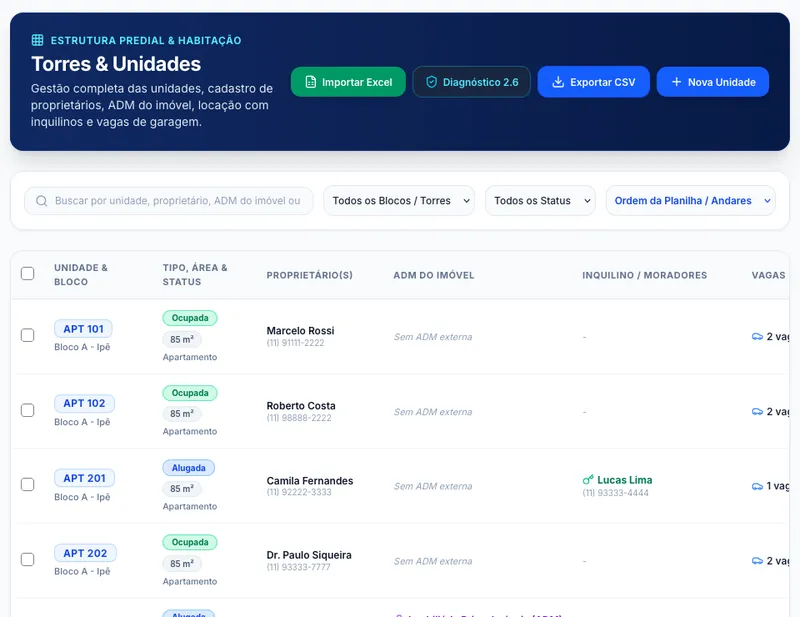
Task: Click the Proprietário(s) column header
Action: click(310, 275)
